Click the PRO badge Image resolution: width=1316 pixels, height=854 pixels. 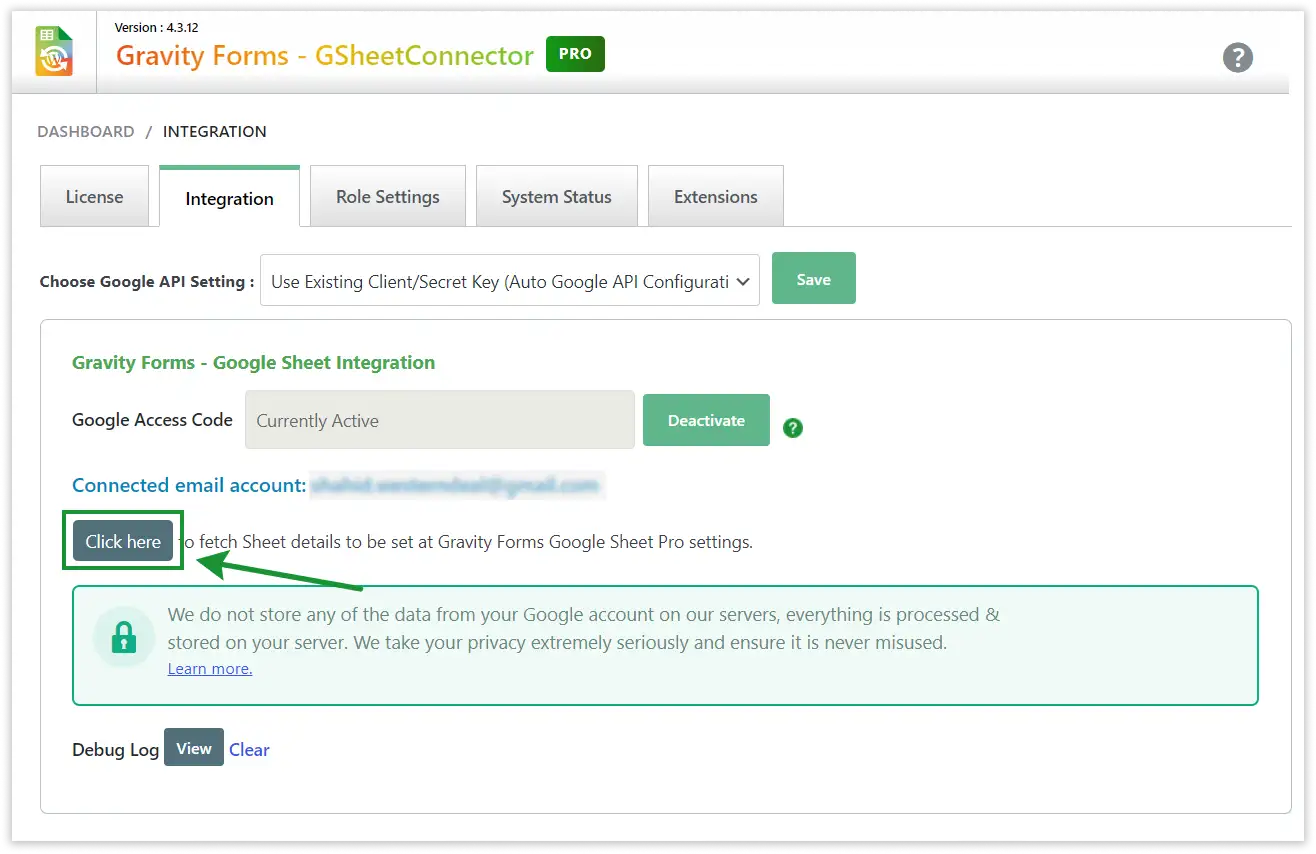pos(575,54)
